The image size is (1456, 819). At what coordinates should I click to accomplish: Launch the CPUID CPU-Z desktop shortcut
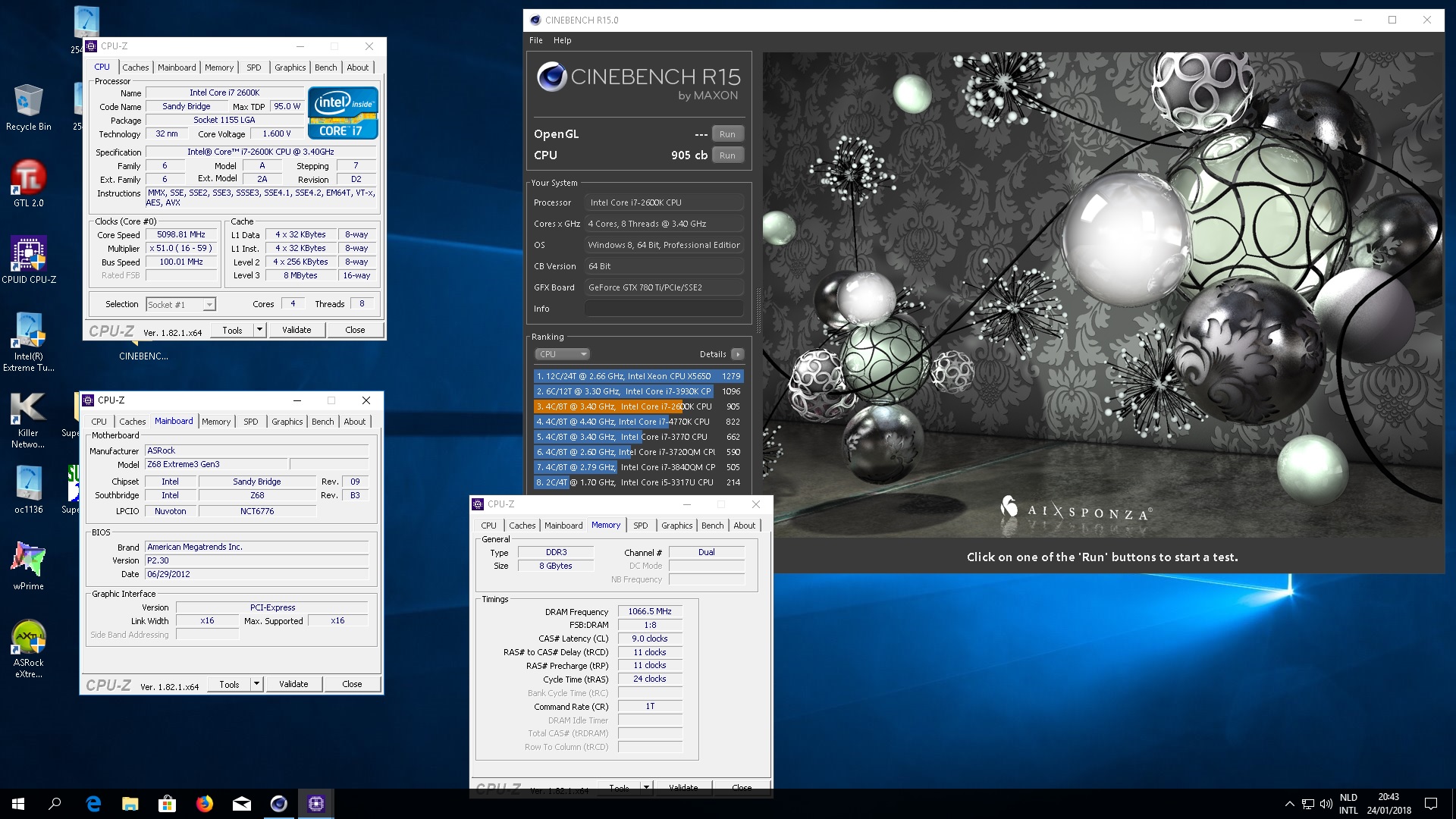(x=28, y=260)
